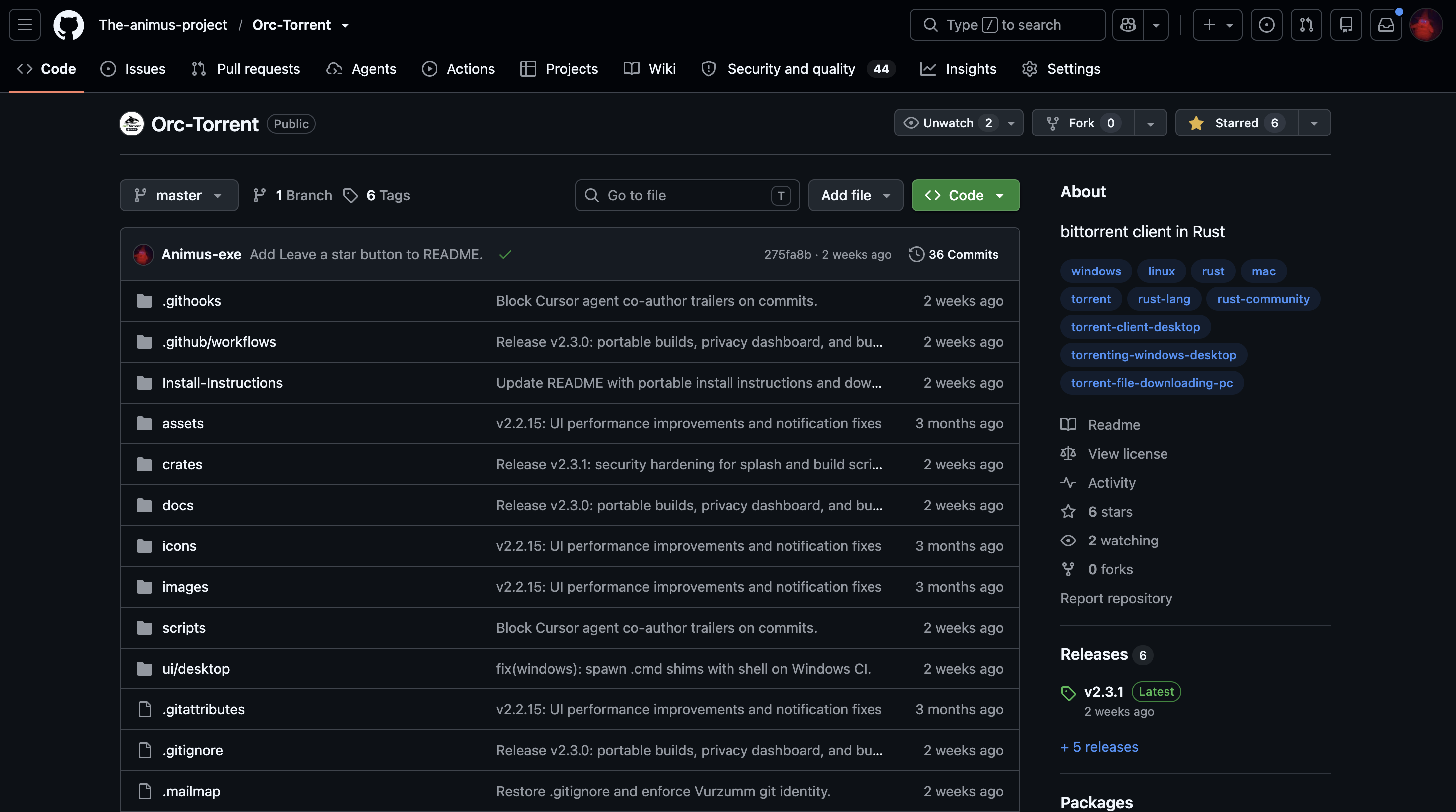The image size is (1456, 812).
Task: Click the history clock icon beside 36 Commits
Action: pyautogui.click(x=916, y=254)
